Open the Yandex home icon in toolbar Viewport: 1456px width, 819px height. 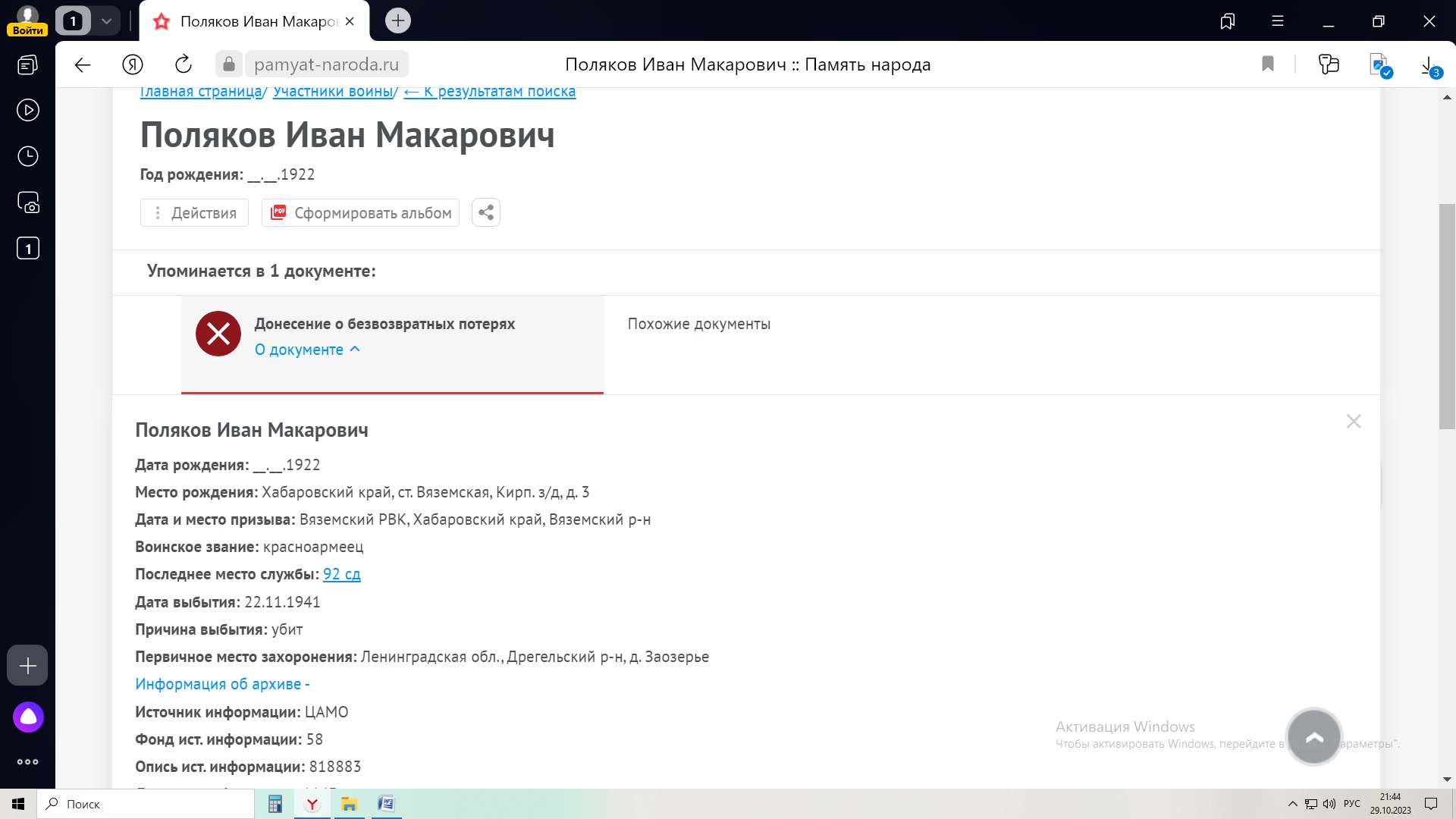[133, 64]
